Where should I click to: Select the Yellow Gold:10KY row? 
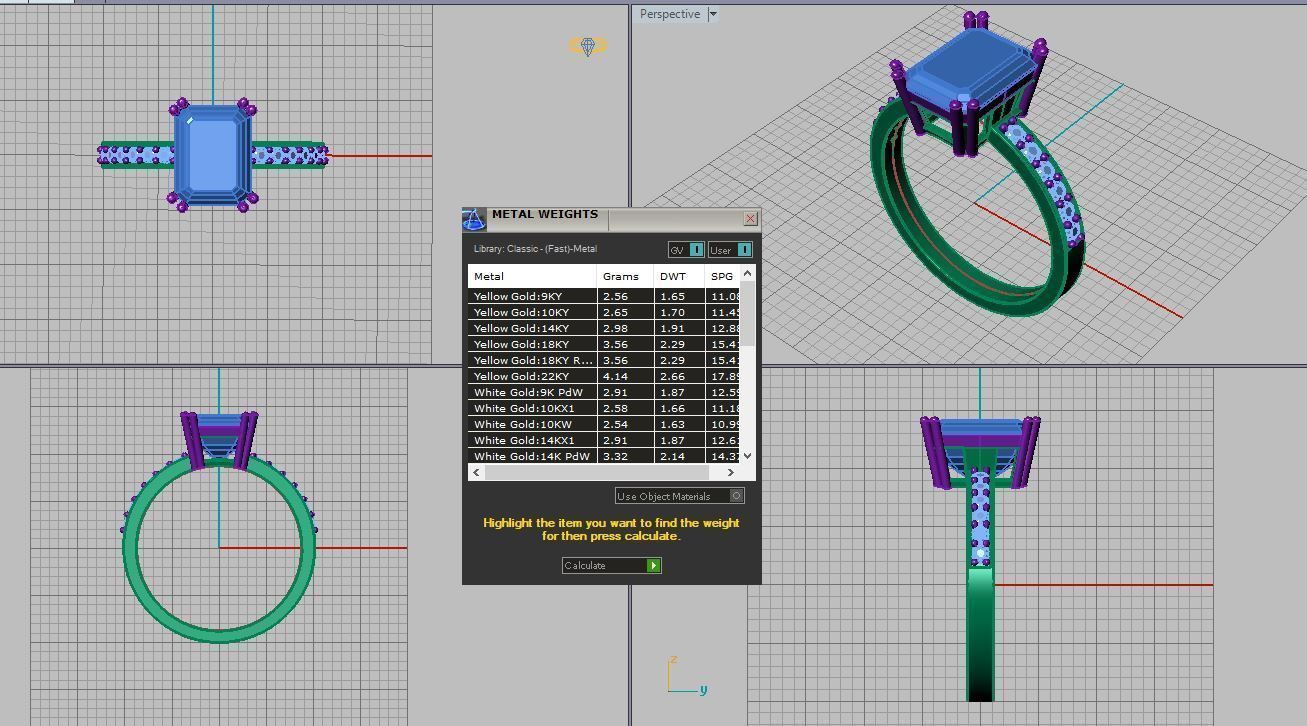pyautogui.click(x=604, y=312)
